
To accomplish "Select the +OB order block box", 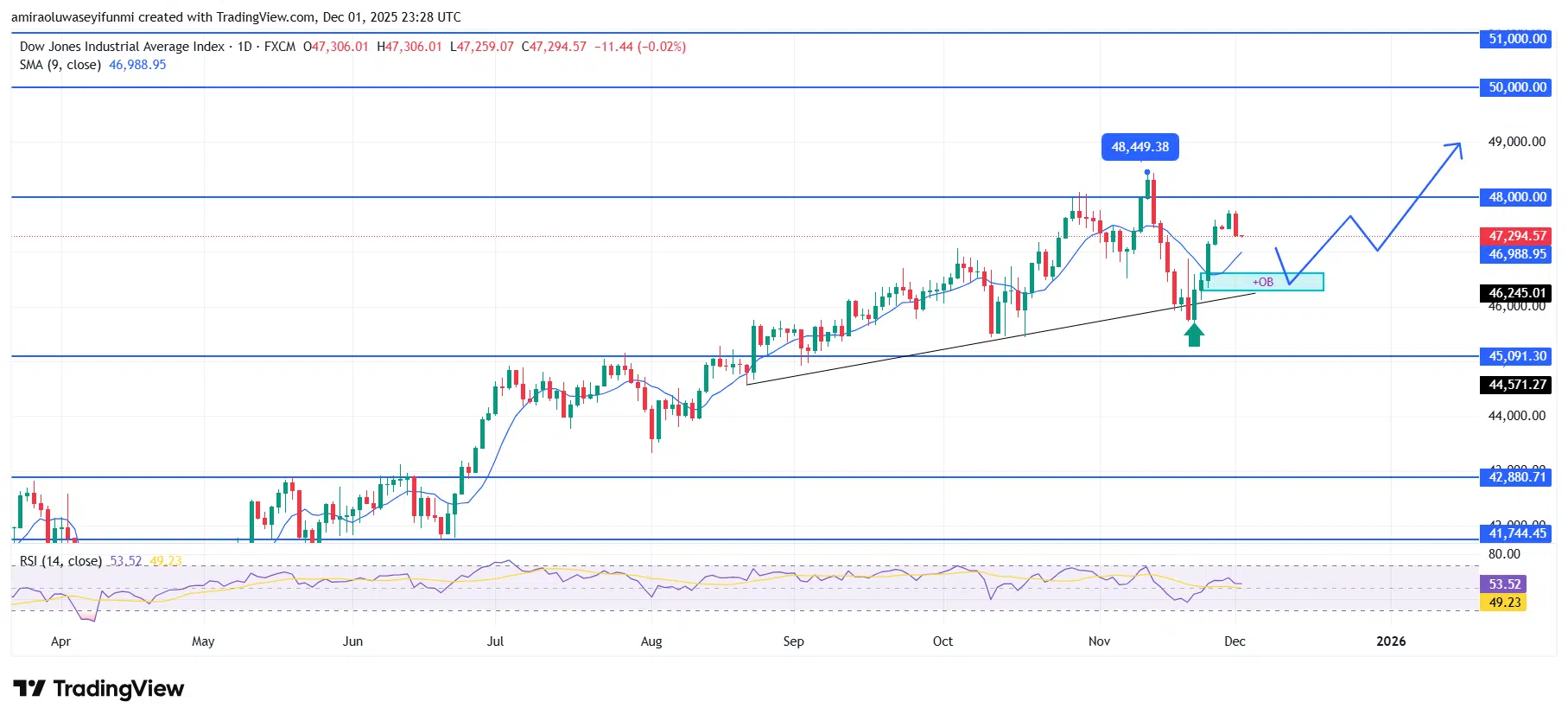I will [1262, 282].
